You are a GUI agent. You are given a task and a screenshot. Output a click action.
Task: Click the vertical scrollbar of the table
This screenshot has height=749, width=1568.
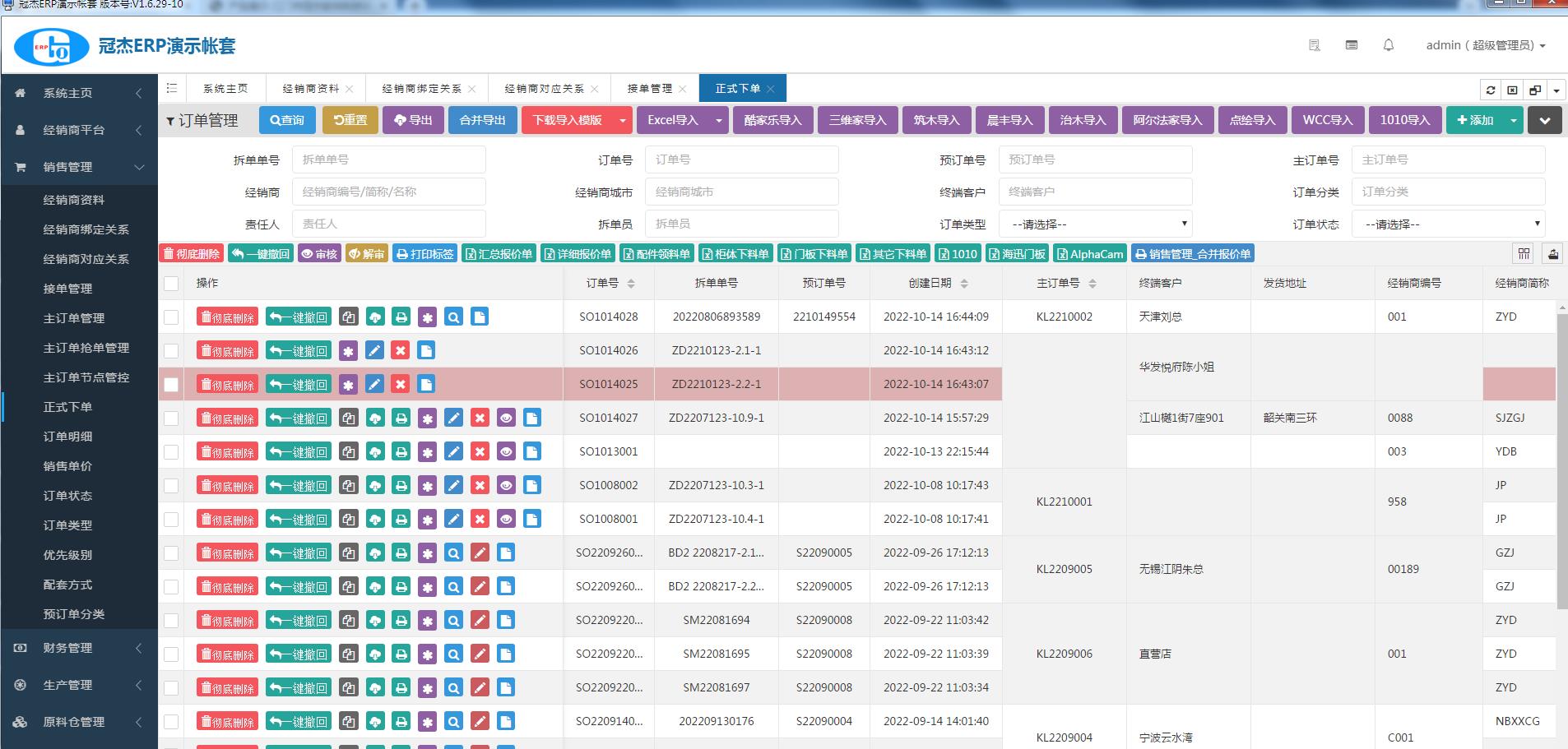pyautogui.click(x=1561, y=460)
